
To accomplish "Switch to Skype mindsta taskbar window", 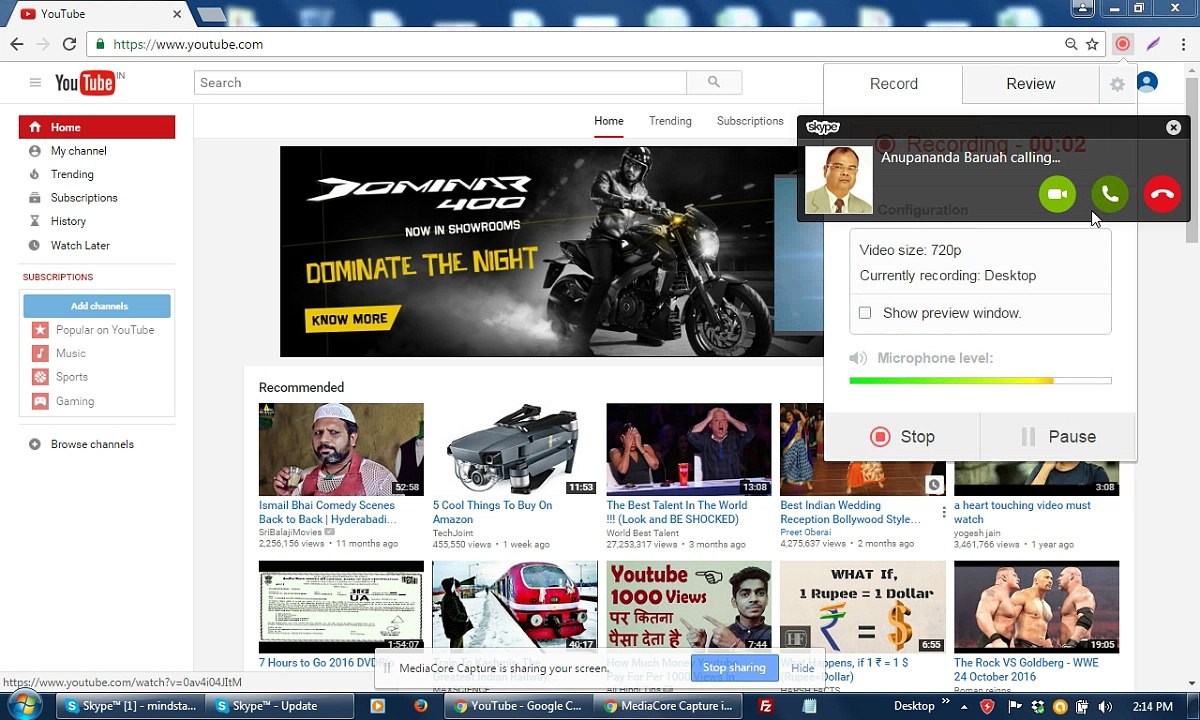I will 130,706.
